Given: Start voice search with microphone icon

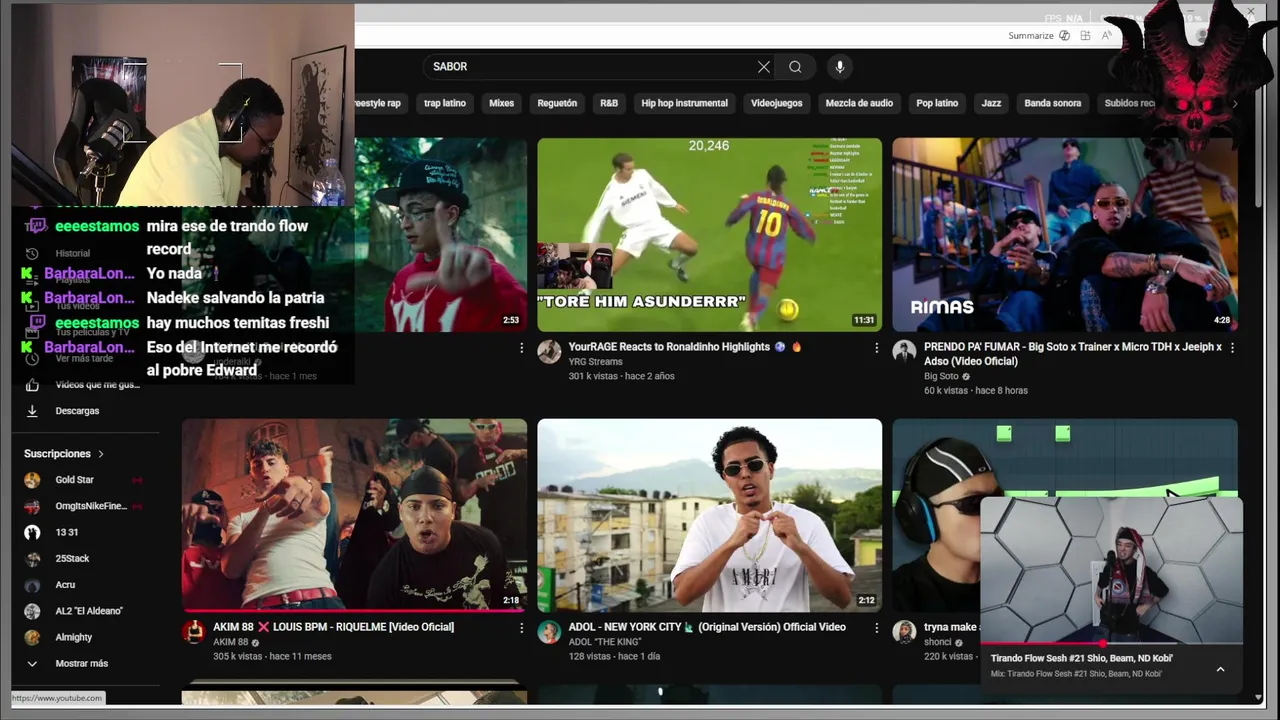Looking at the screenshot, I should (840, 67).
